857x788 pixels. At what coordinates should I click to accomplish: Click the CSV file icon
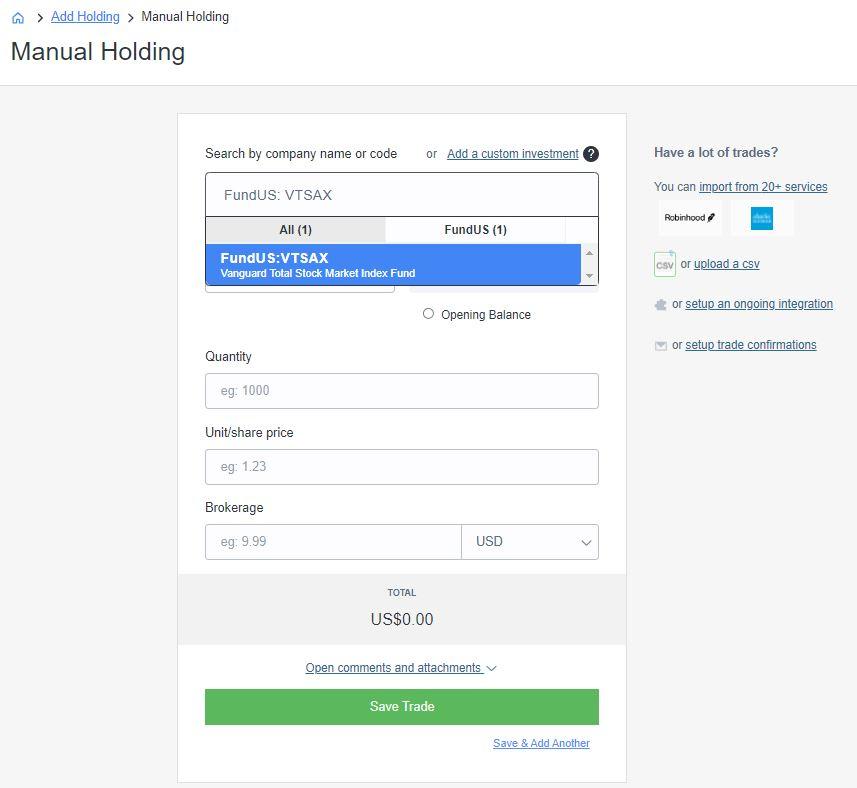[665, 264]
